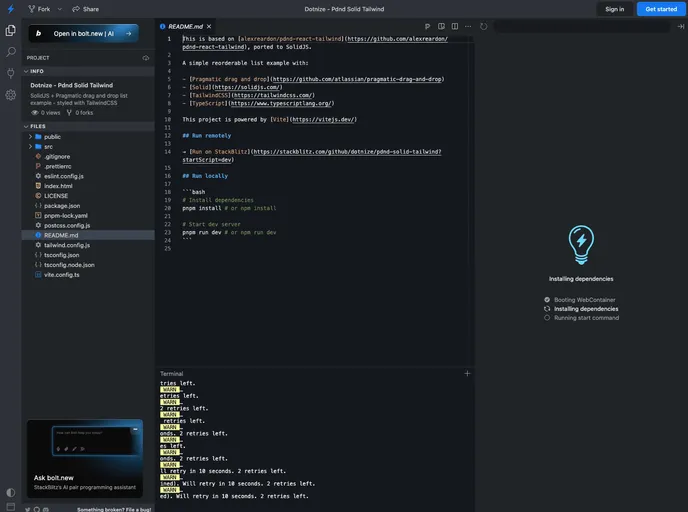Click the StackBlitz lightning logo
688x512 pixels.
(x=11, y=9)
